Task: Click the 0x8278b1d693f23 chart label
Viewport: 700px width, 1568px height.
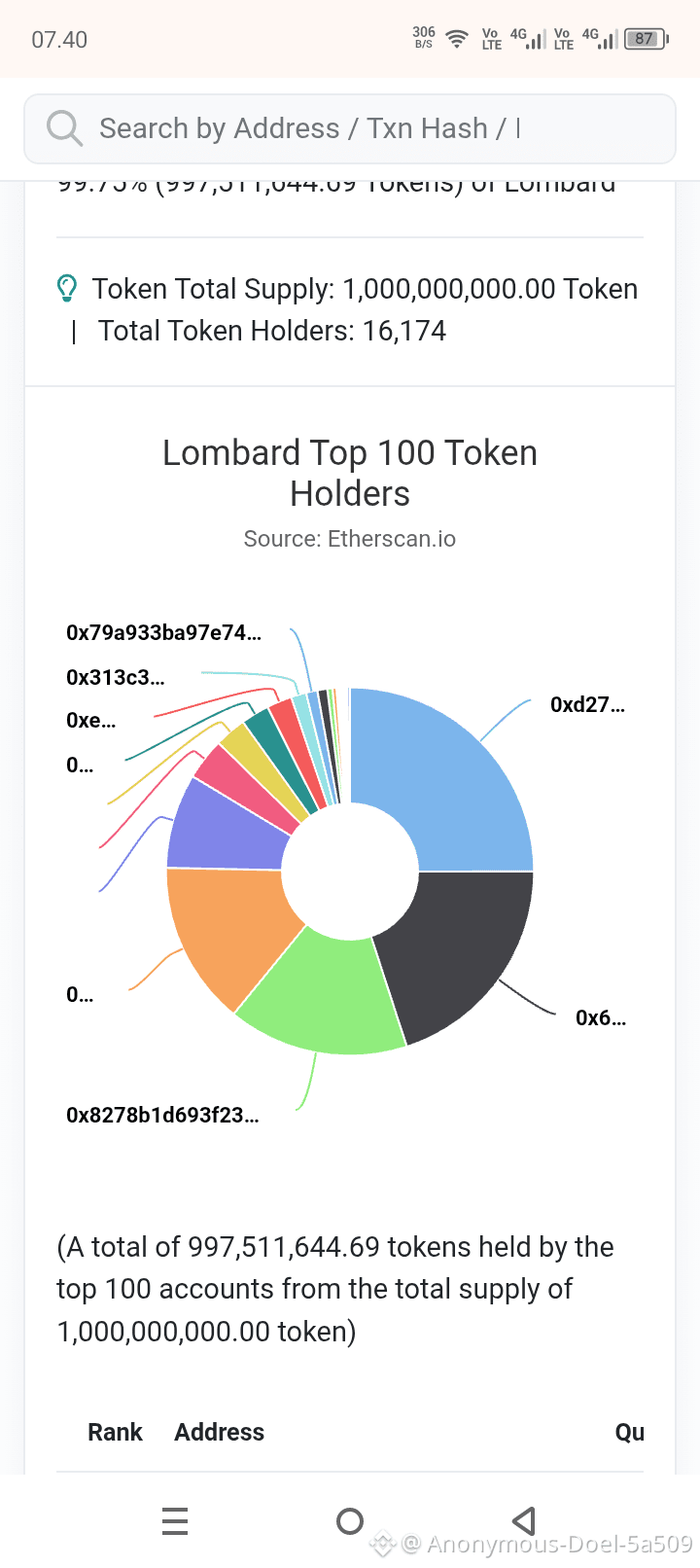Action: coord(162,1115)
